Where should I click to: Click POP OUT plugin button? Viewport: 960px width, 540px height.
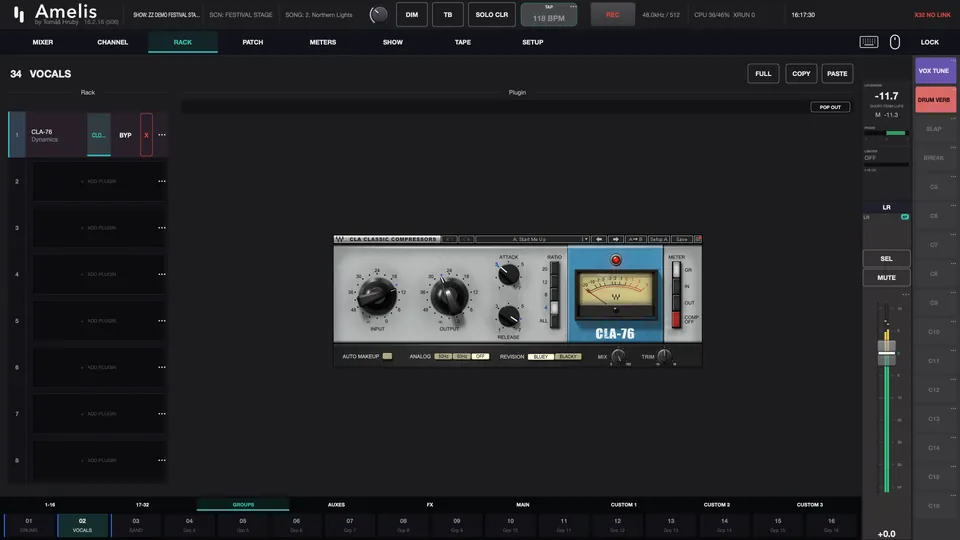click(830, 107)
